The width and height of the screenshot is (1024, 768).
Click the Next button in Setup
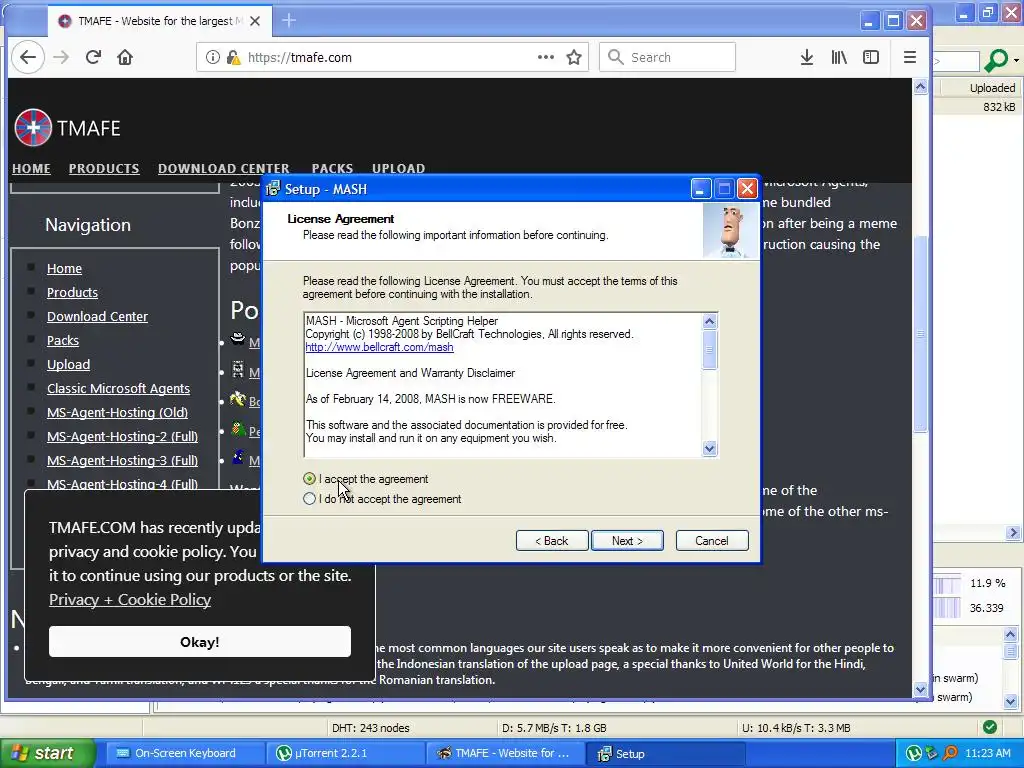(x=627, y=541)
